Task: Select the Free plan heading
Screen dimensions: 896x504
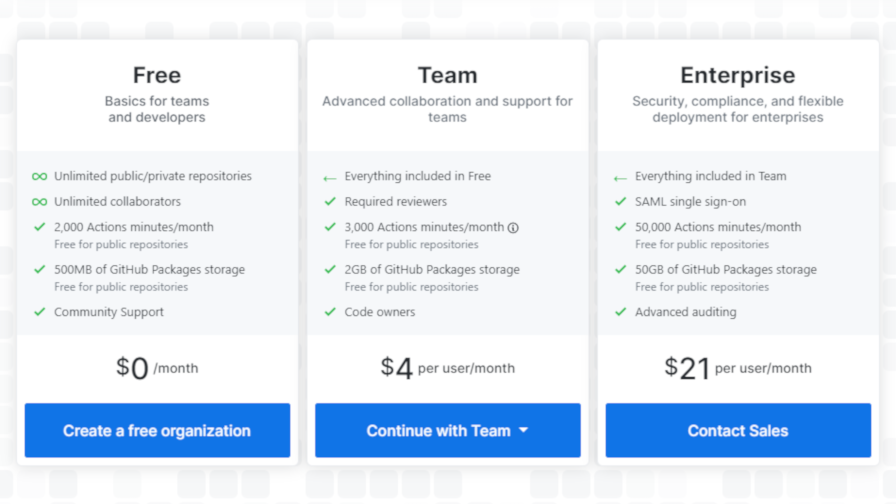Action: pos(157,75)
